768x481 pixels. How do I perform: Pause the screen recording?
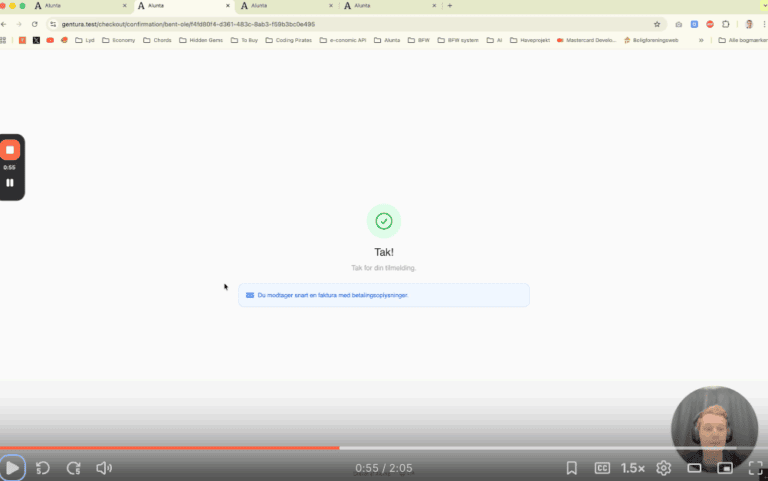point(10,183)
